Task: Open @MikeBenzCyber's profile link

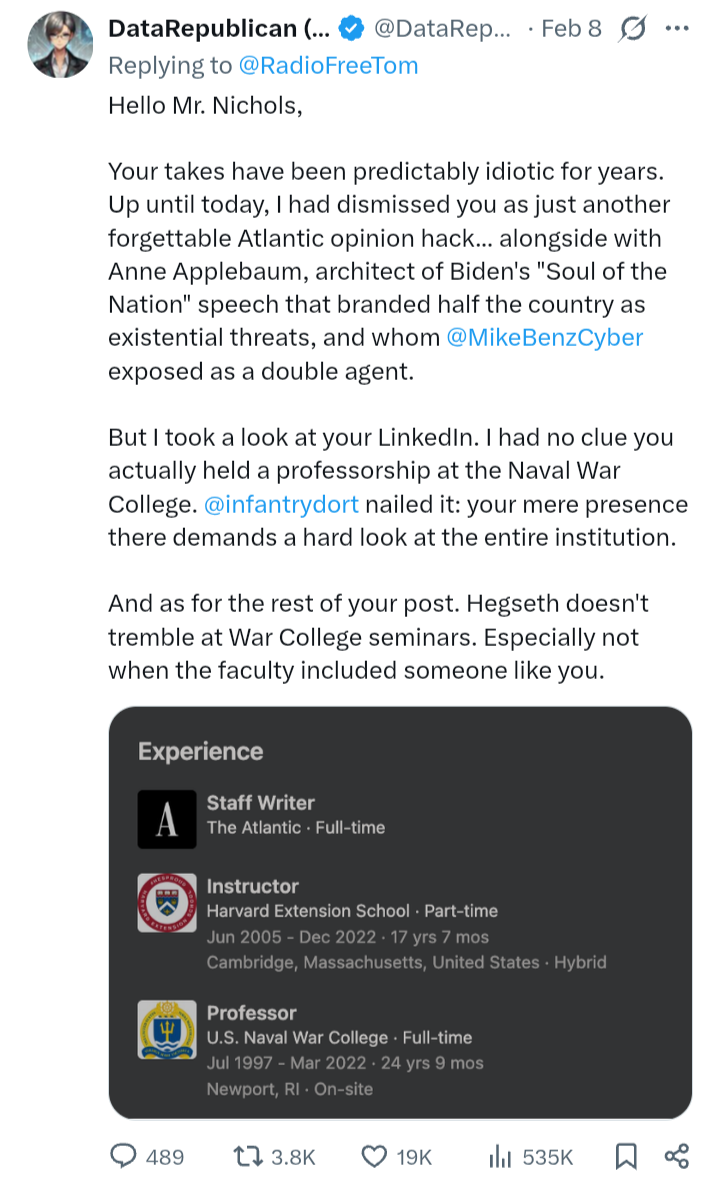Action: (546, 337)
